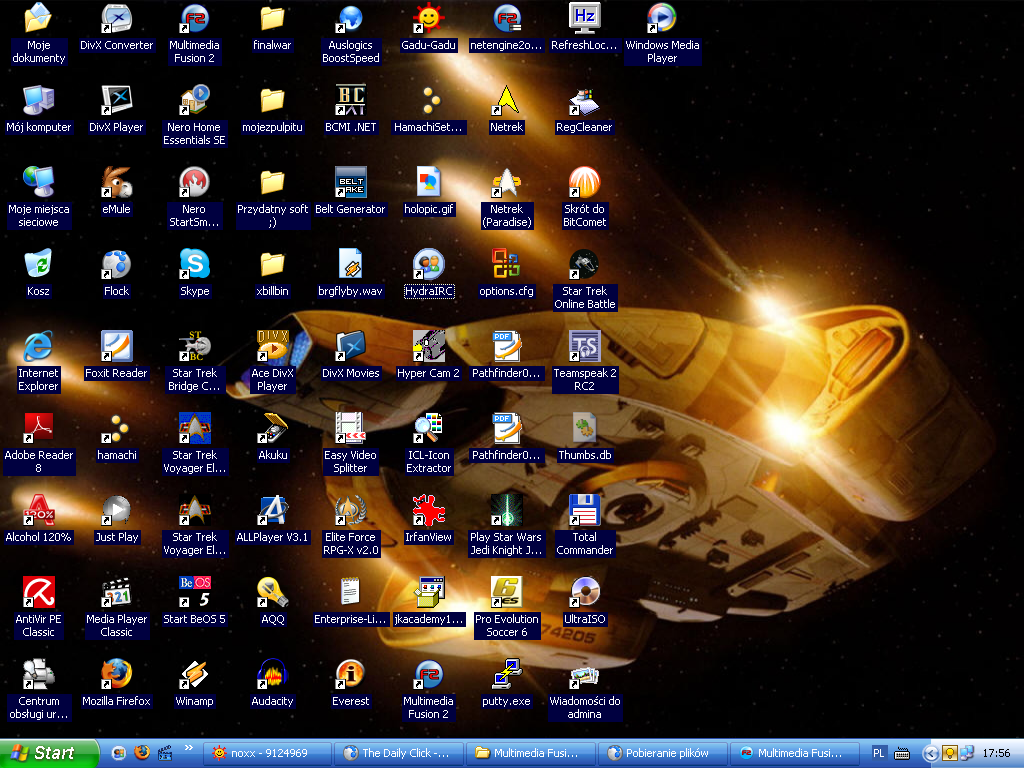Click the IrfanView red splat icon
The image size is (1024, 768).
(x=428, y=510)
